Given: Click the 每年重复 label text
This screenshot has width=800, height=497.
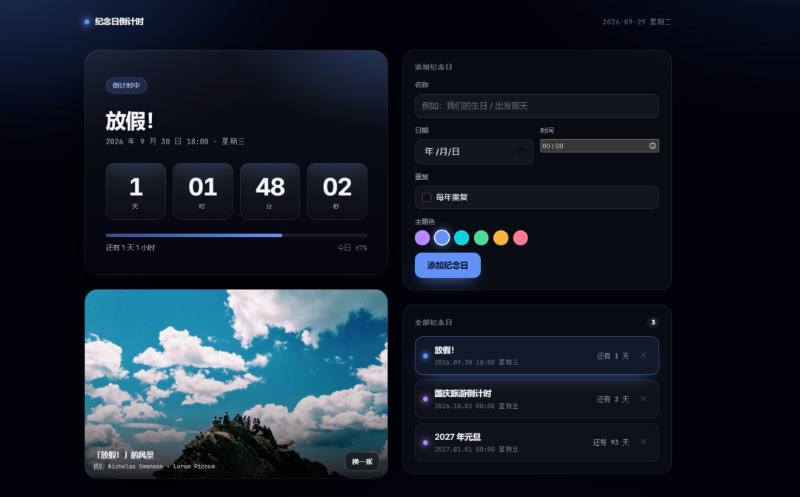Looking at the screenshot, I should click(452, 197).
